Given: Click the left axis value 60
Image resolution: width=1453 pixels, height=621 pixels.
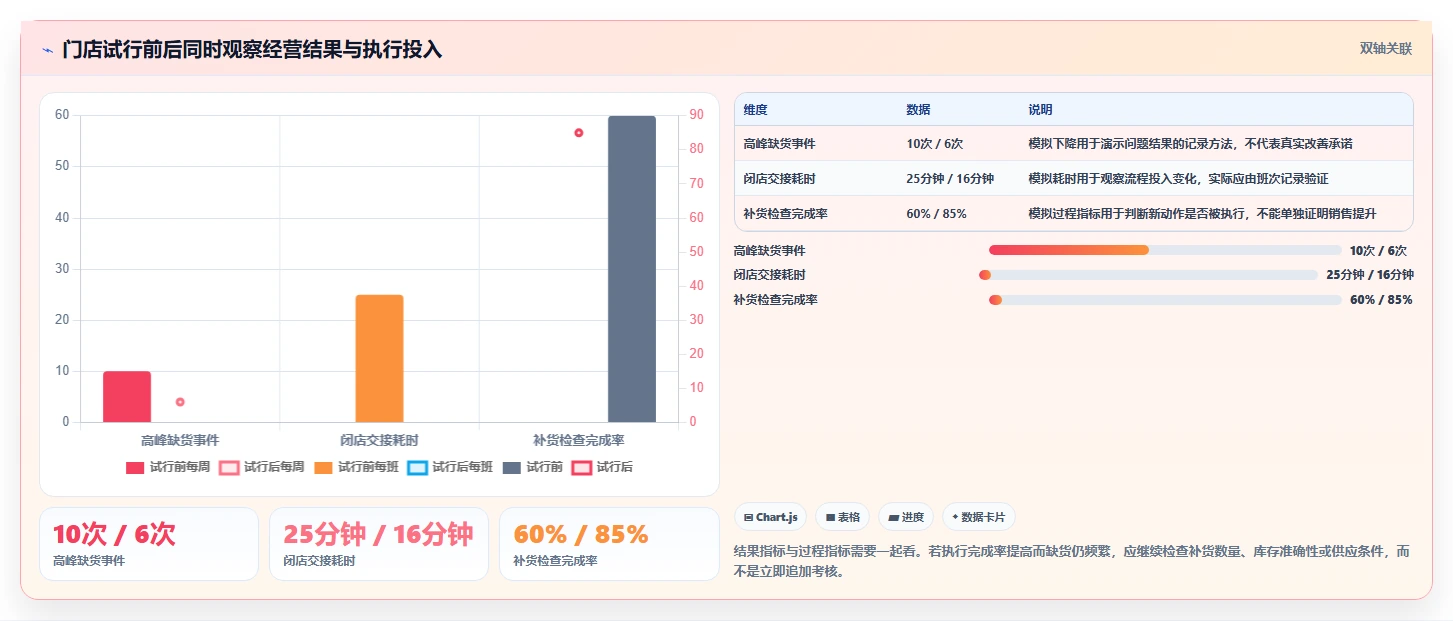Looking at the screenshot, I should coord(62,115).
